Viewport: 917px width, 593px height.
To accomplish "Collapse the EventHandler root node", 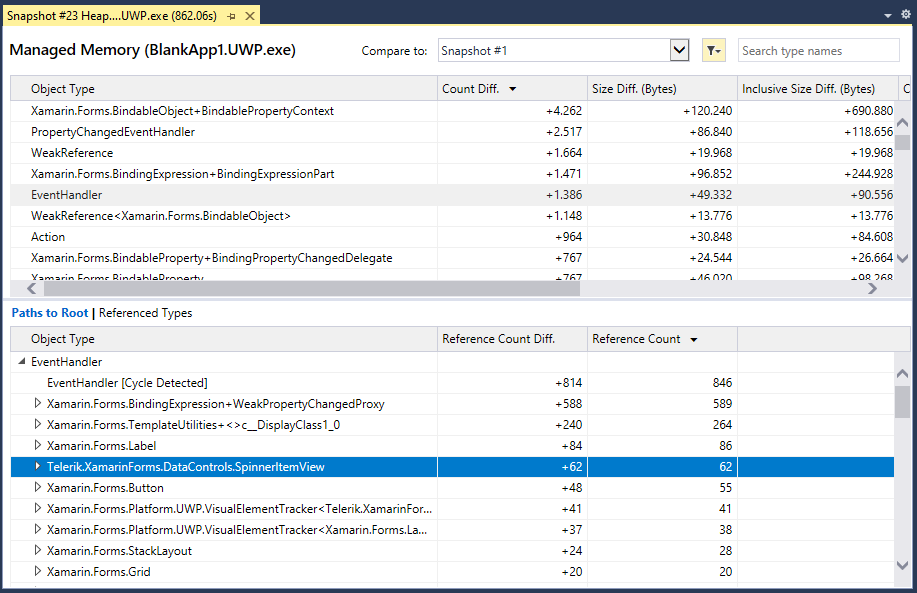I will (x=22, y=361).
